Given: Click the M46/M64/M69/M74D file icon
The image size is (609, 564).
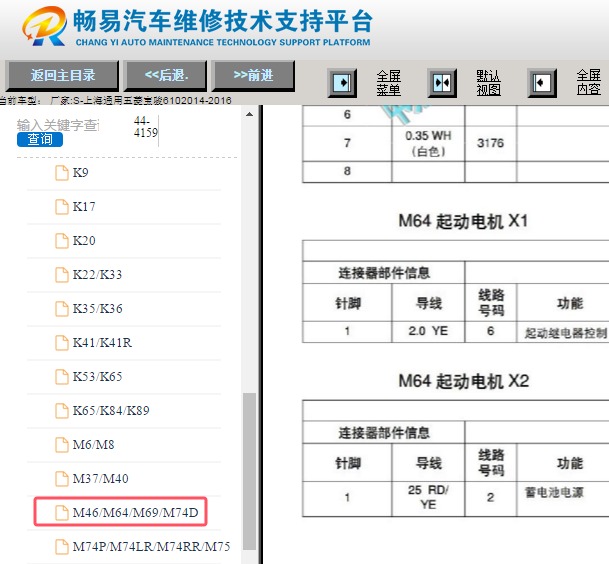Looking at the screenshot, I should [x=62, y=513].
